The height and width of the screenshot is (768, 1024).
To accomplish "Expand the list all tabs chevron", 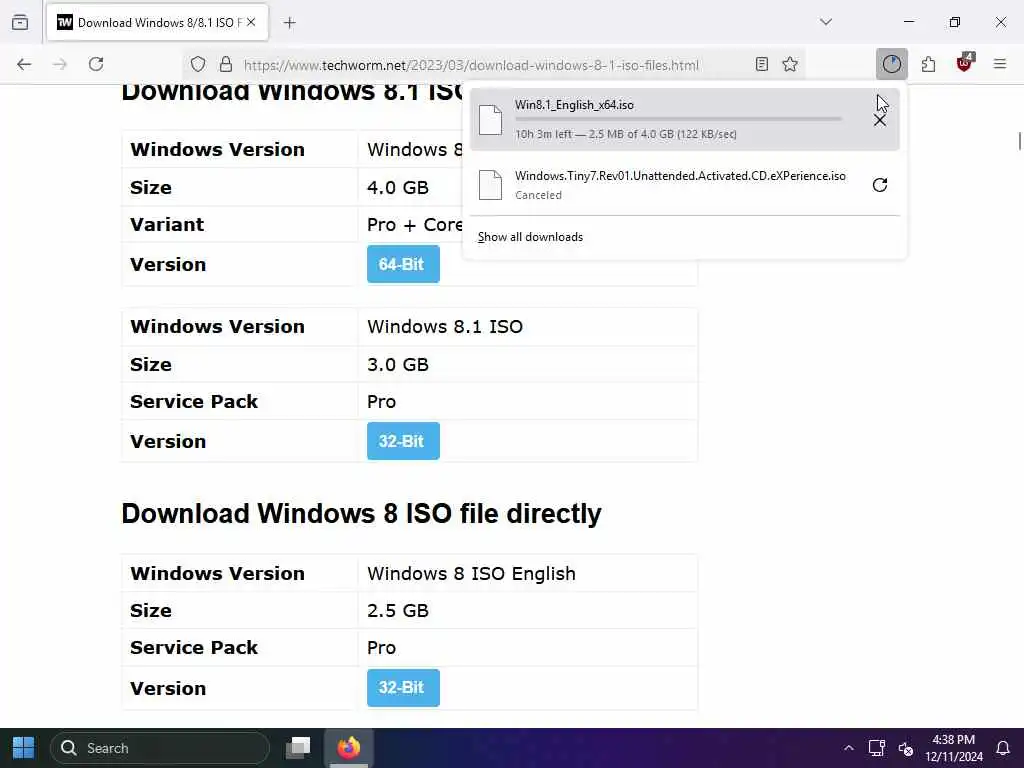I will click(x=826, y=22).
